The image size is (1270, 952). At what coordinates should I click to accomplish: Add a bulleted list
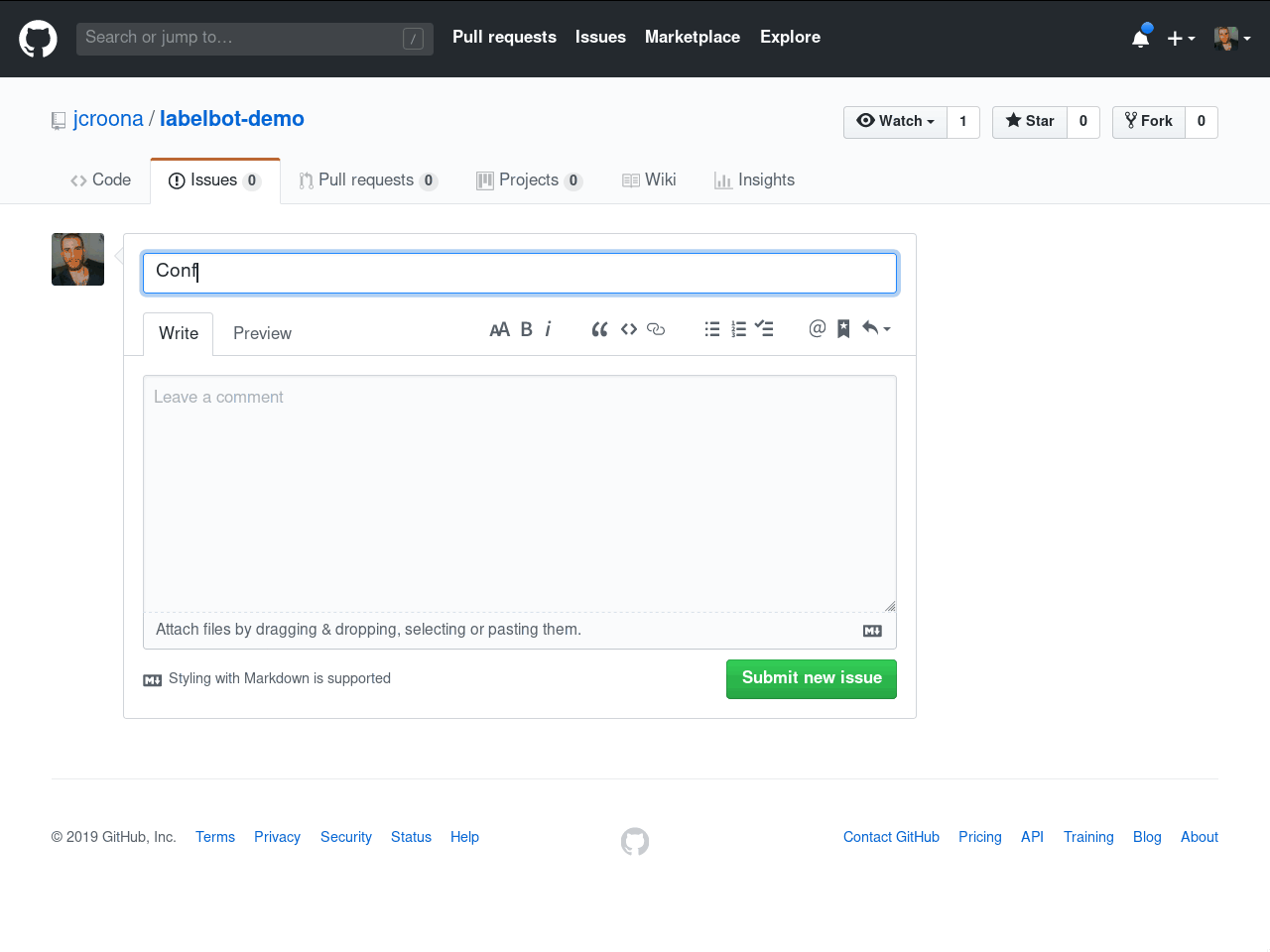[x=712, y=329]
